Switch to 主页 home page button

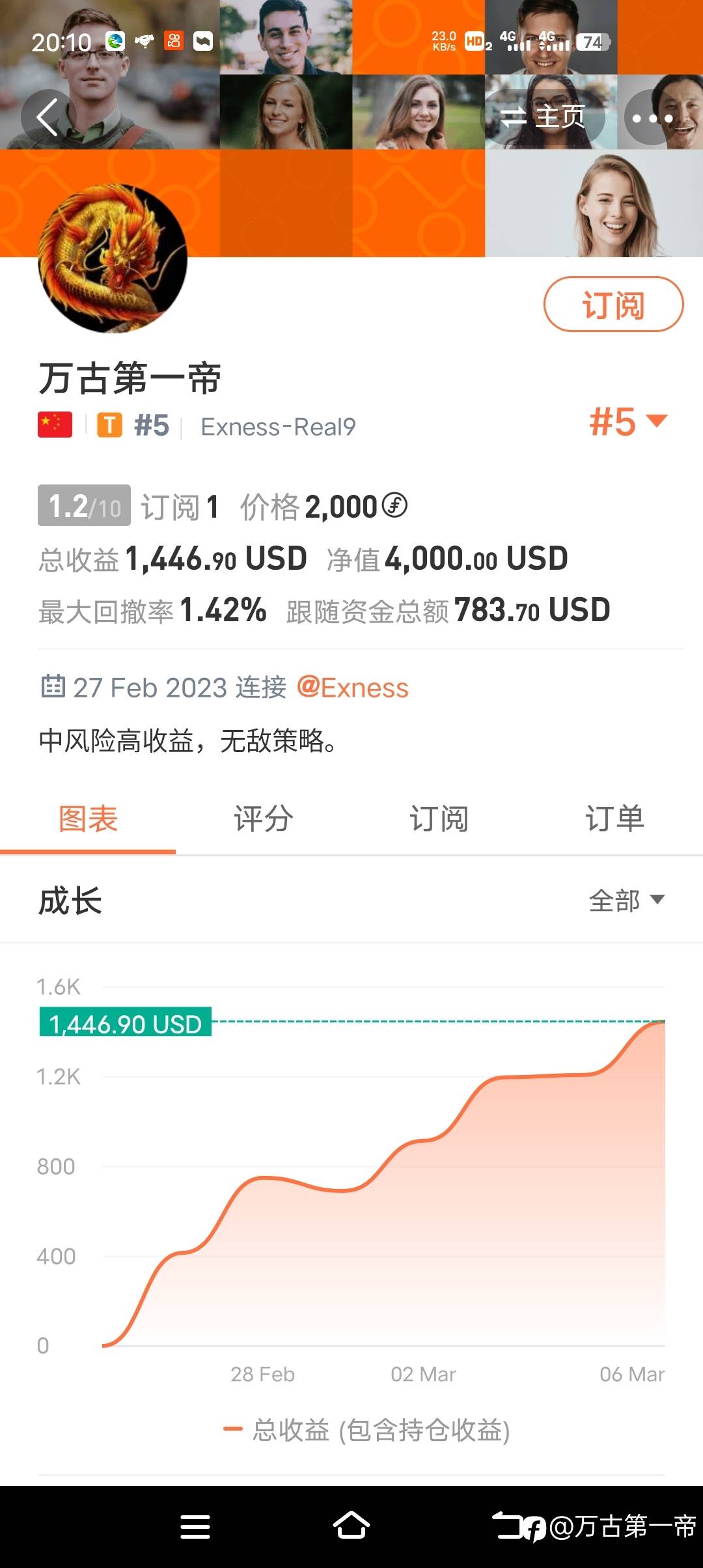(x=544, y=117)
